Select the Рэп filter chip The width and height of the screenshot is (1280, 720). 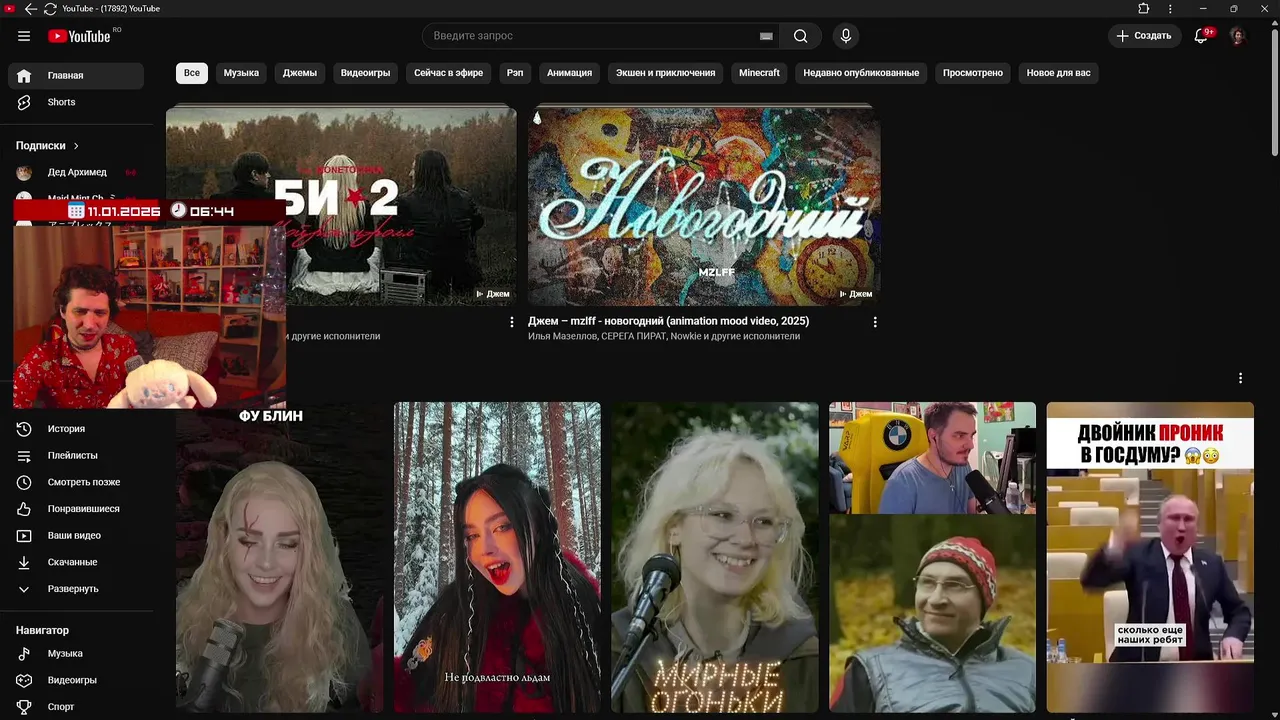pos(515,73)
